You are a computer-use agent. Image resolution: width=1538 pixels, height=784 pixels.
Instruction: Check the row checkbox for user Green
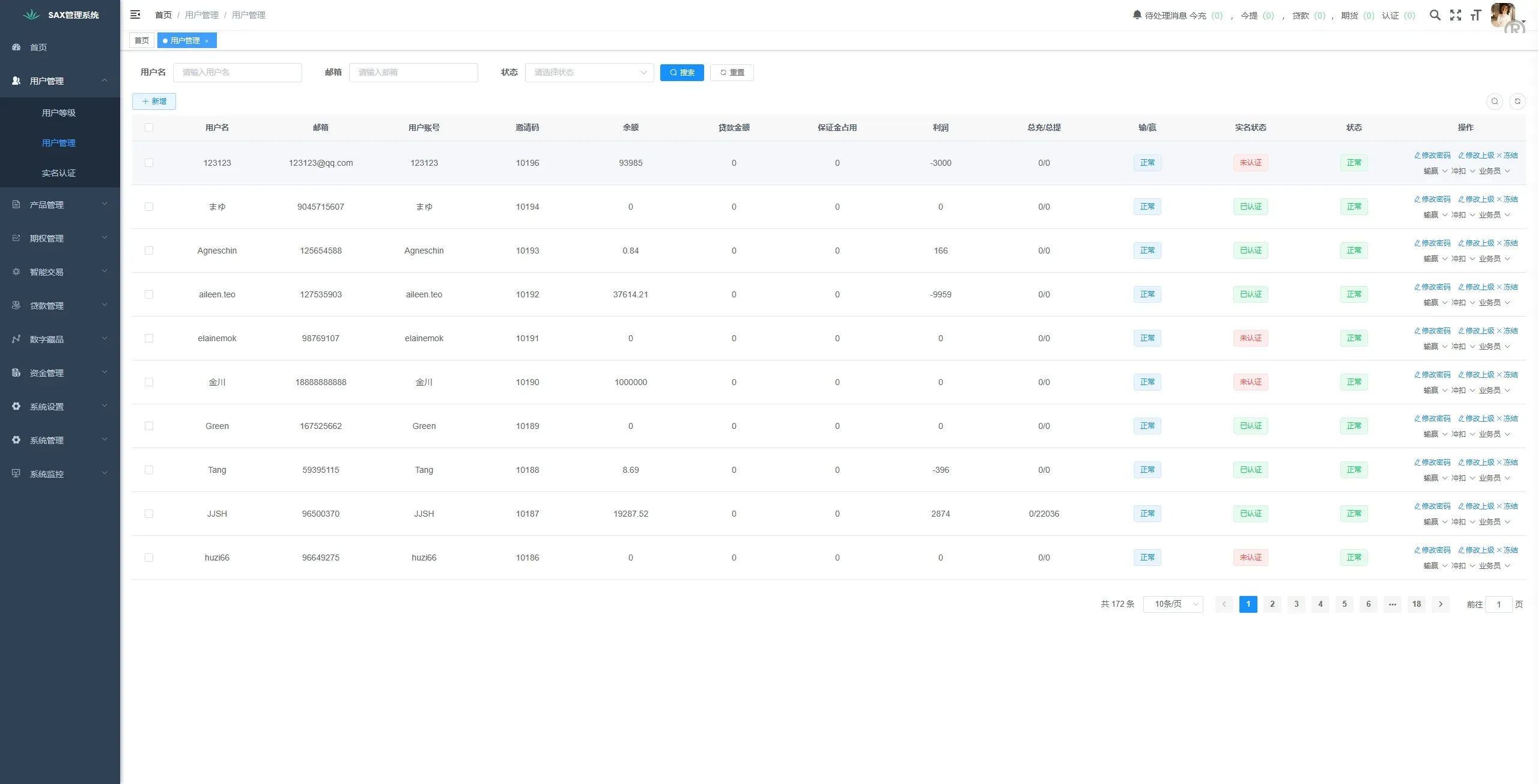click(150, 426)
